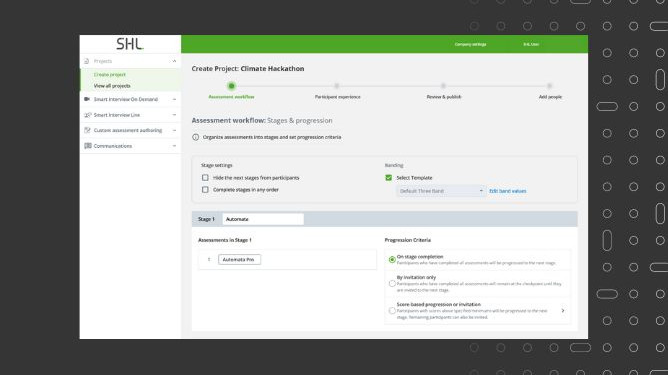Click the Assessment workflow step circle
The image size is (668, 375).
(x=231, y=86)
